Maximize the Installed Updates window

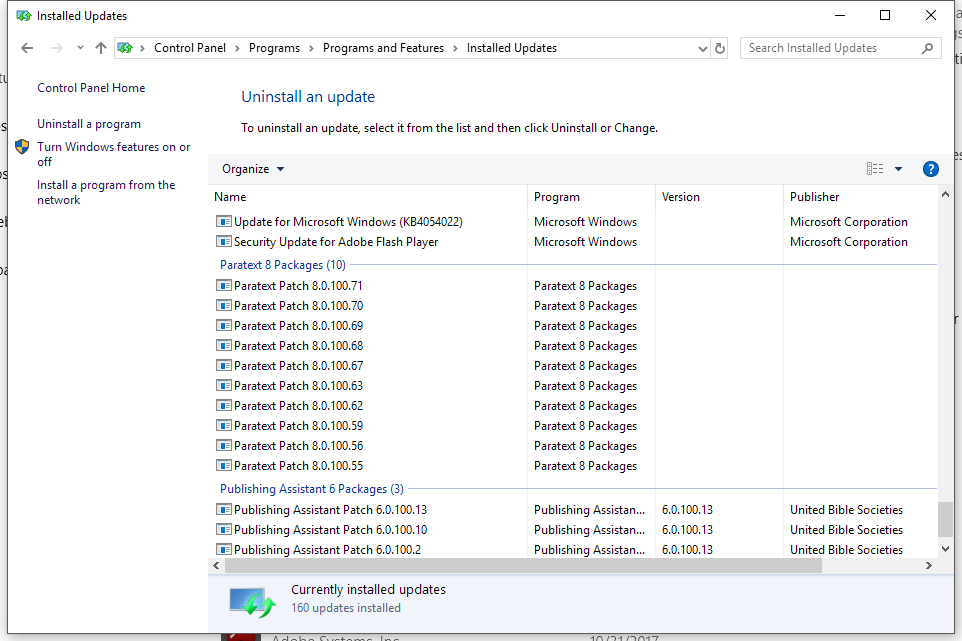point(885,15)
